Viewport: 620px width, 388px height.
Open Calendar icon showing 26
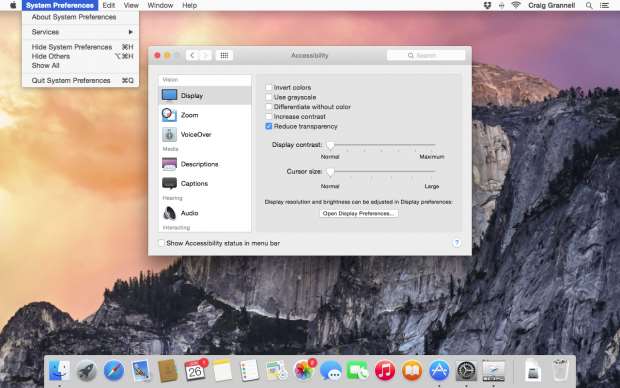pyautogui.click(x=195, y=371)
